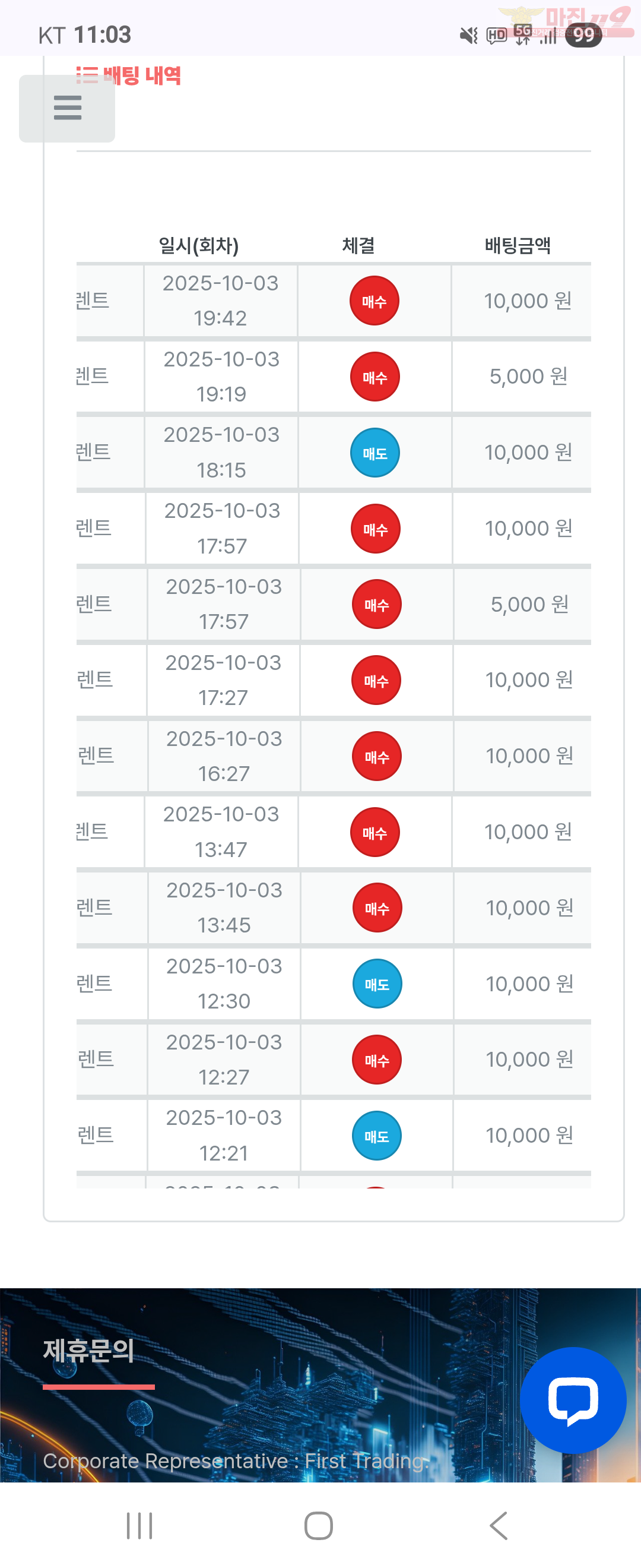Image resolution: width=641 pixels, height=1568 pixels.
Task: Click the 일시(회차) column header
Action: tap(198, 245)
